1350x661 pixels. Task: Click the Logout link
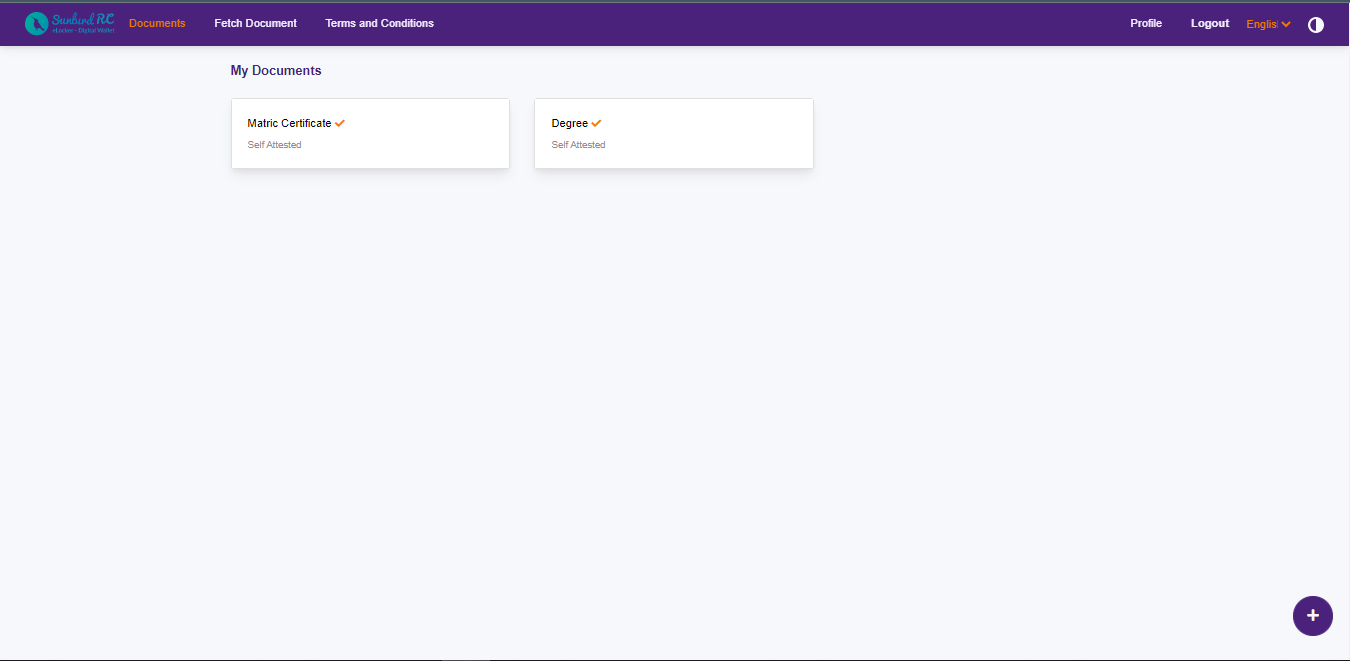pos(1209,23)
